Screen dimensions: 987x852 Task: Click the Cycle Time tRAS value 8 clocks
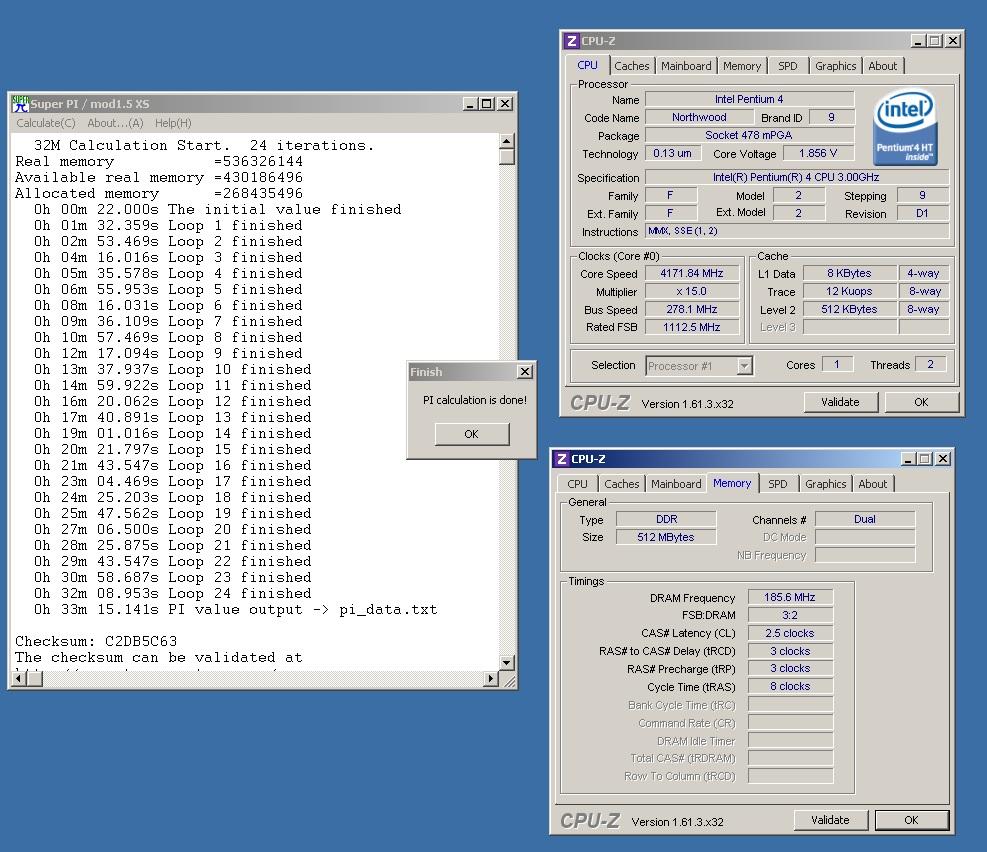click(790, 687)
